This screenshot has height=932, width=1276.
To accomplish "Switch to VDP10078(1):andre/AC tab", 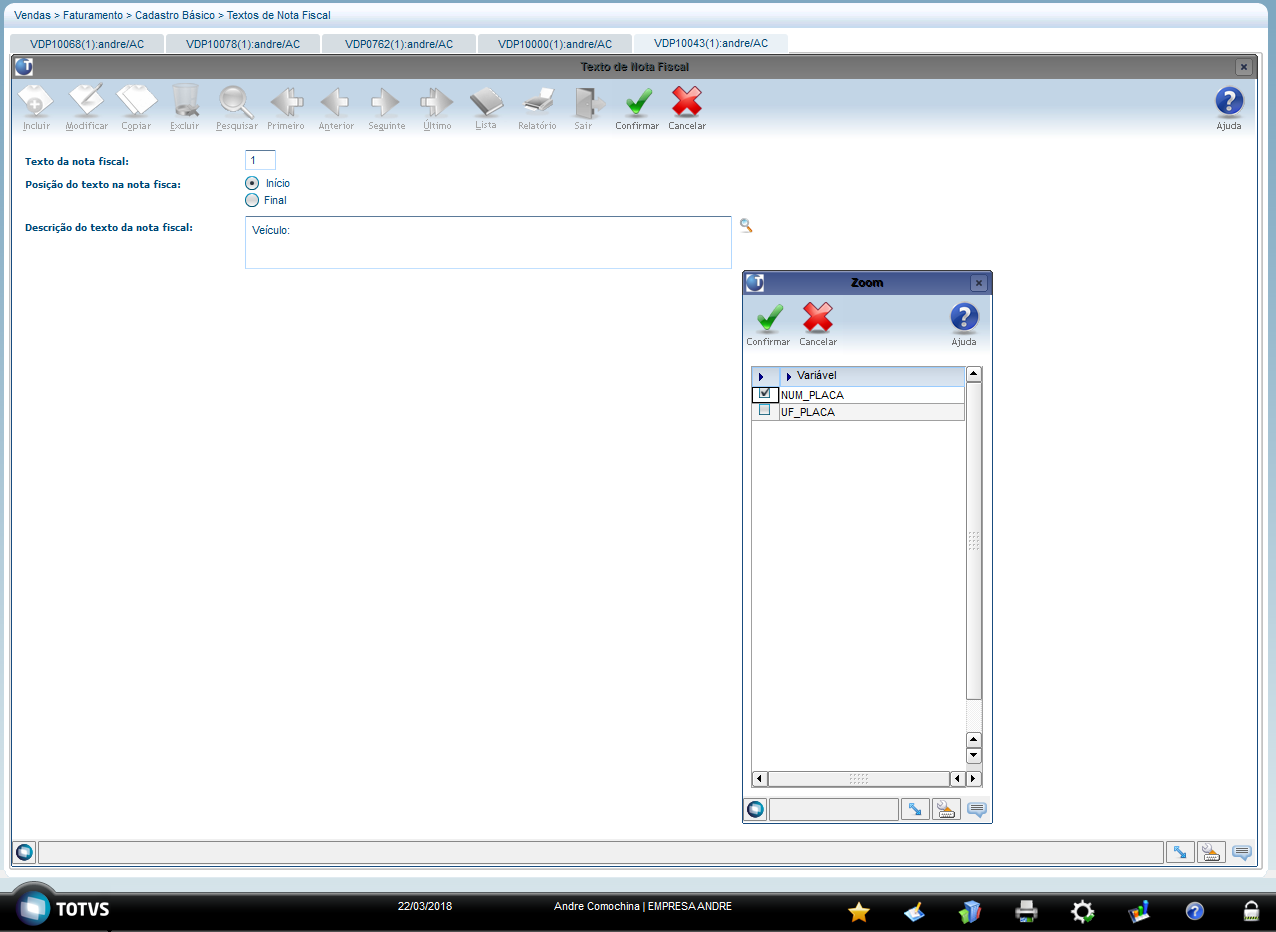I will click(243, 44).
